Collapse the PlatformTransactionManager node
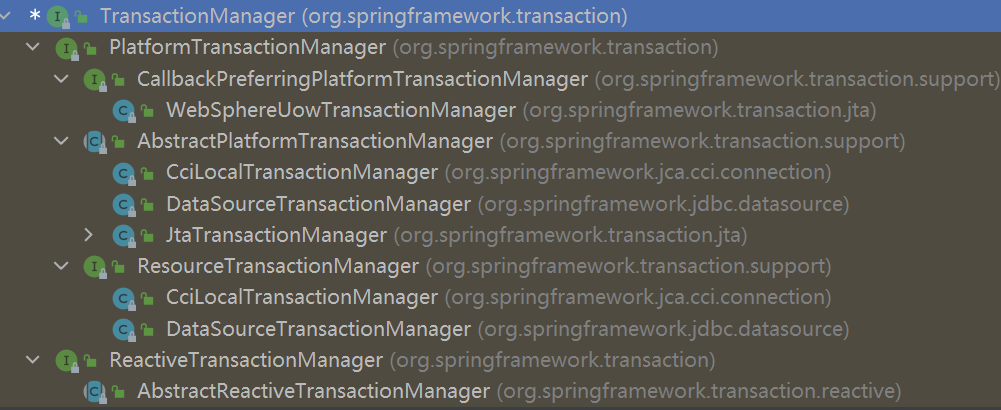Viewport: 1001px width, 410px height. tap(33, 47)
